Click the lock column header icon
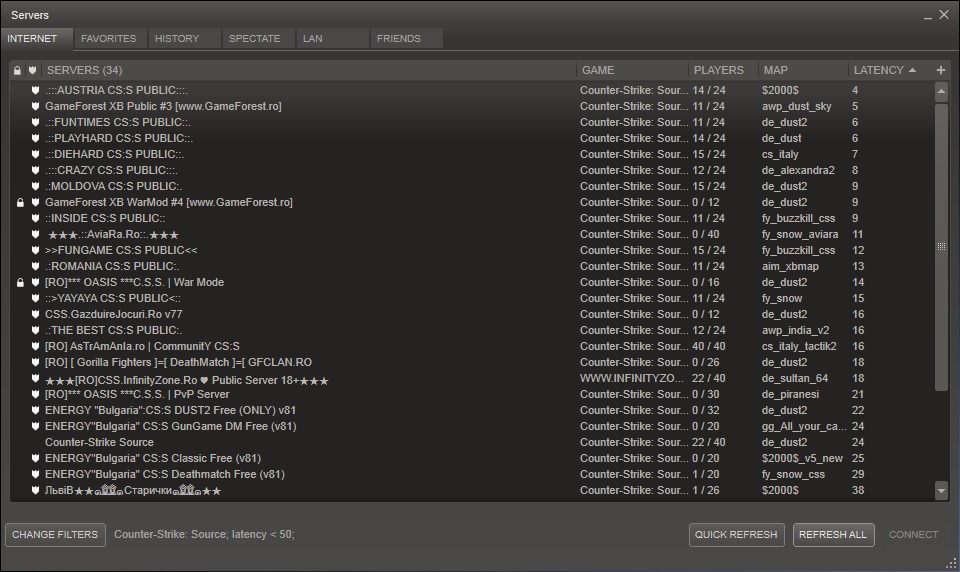The height and width of the screenshot is (572, 960). [x=17, y=70]
